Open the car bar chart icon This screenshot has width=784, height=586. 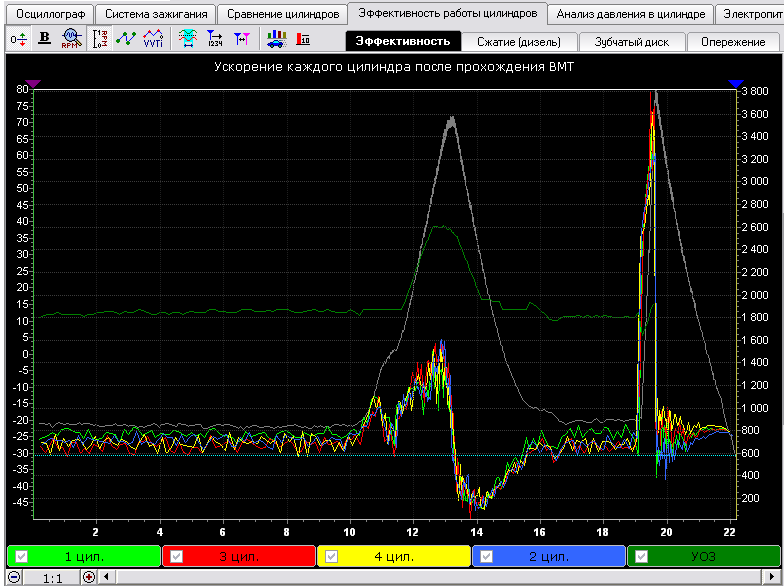(x=276, y=38)
